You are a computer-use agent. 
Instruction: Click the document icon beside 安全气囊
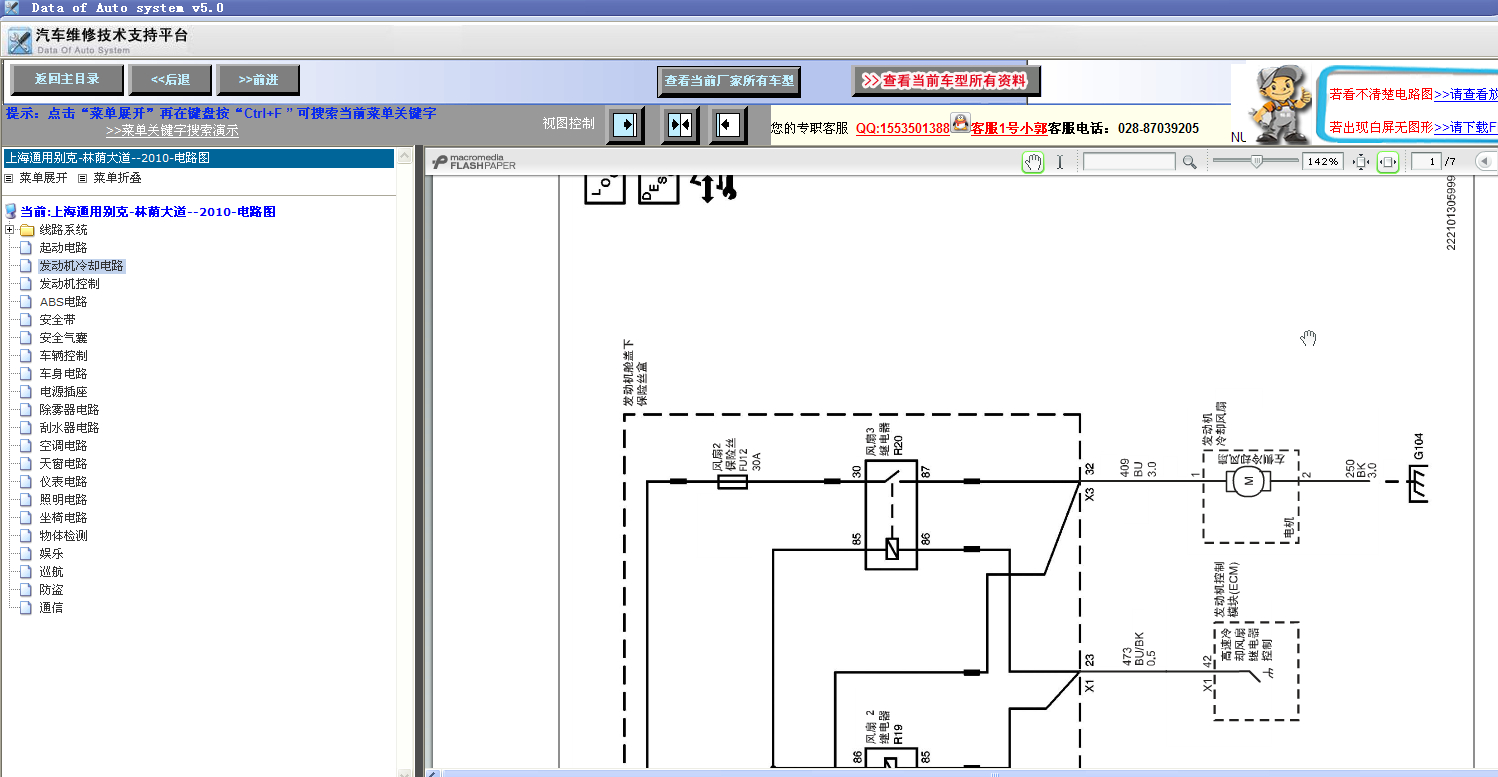pos(27,338)
